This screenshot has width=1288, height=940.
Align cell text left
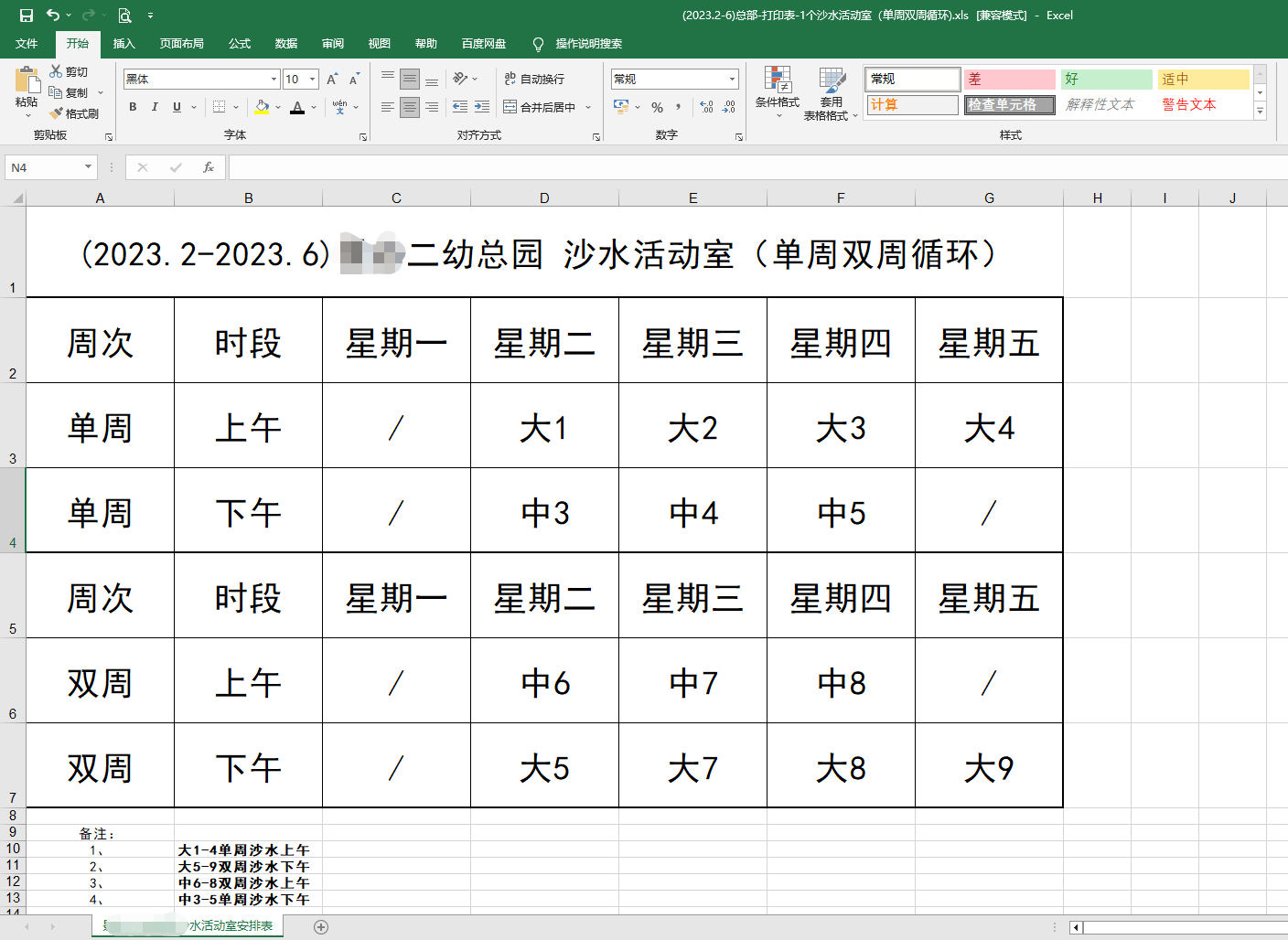pos(388,107)
